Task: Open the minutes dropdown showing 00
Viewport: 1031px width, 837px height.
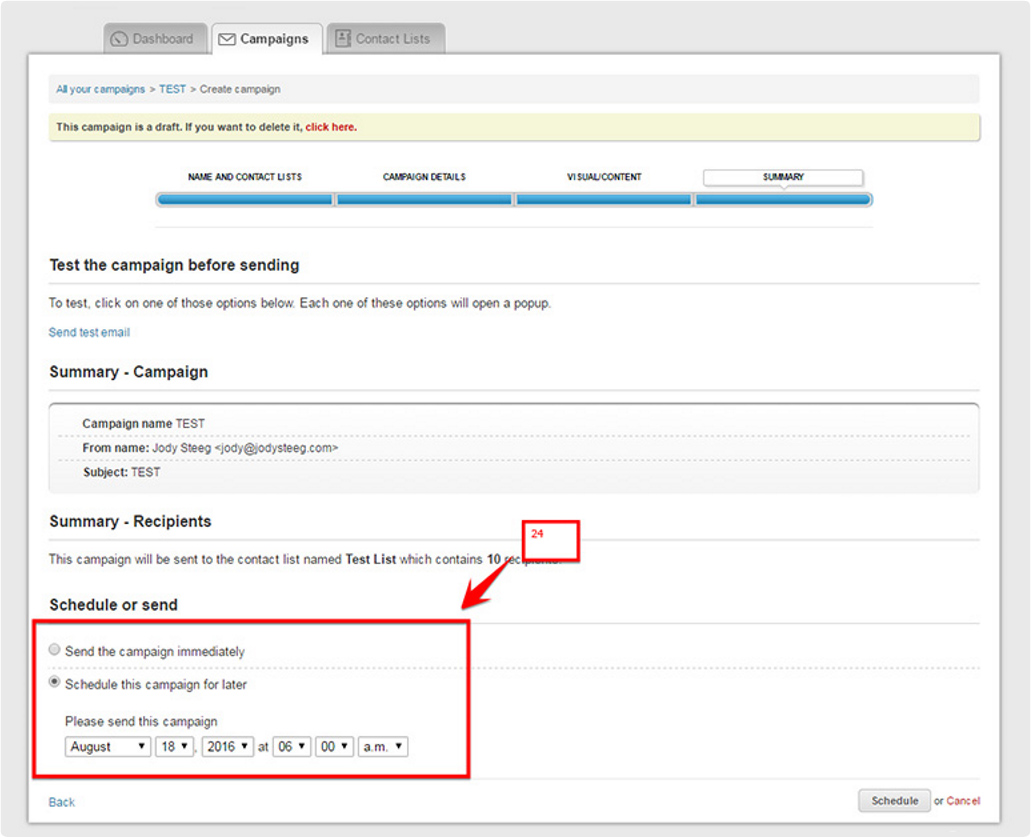Action: coord(335,746)
